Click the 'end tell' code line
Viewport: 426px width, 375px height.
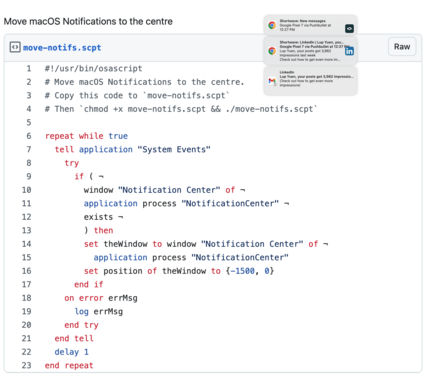[x=74, y=338]
